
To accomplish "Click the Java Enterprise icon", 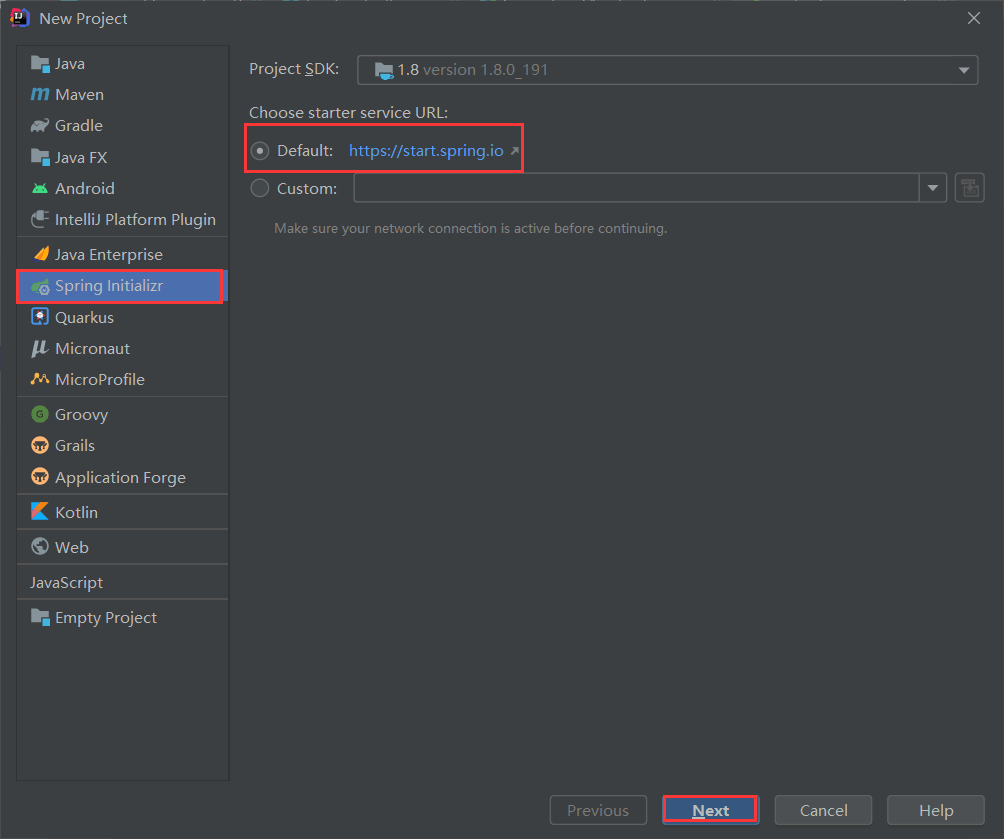I will pyautogui.click(x=41, y=254).
